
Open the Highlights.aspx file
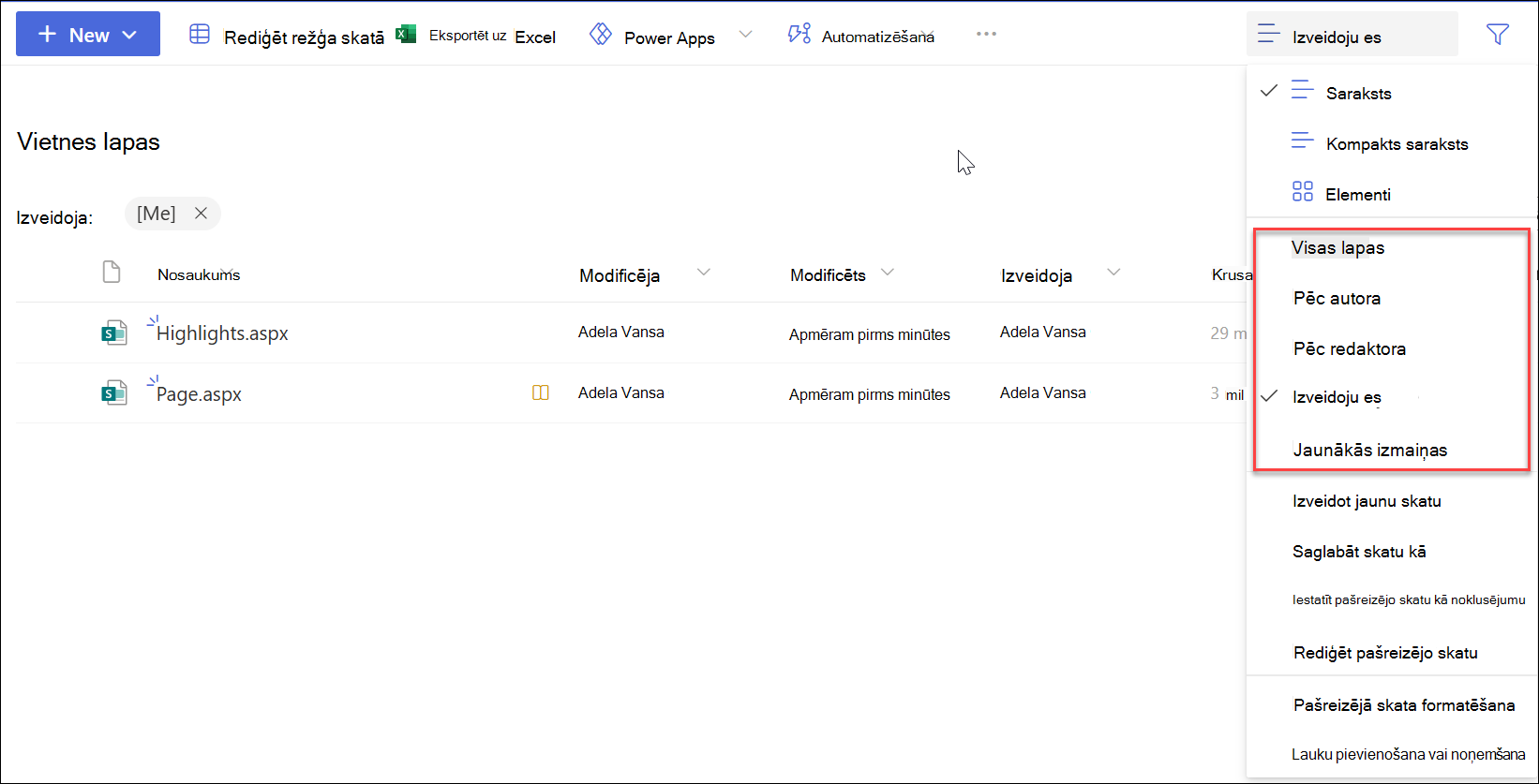tap(222, 333)
